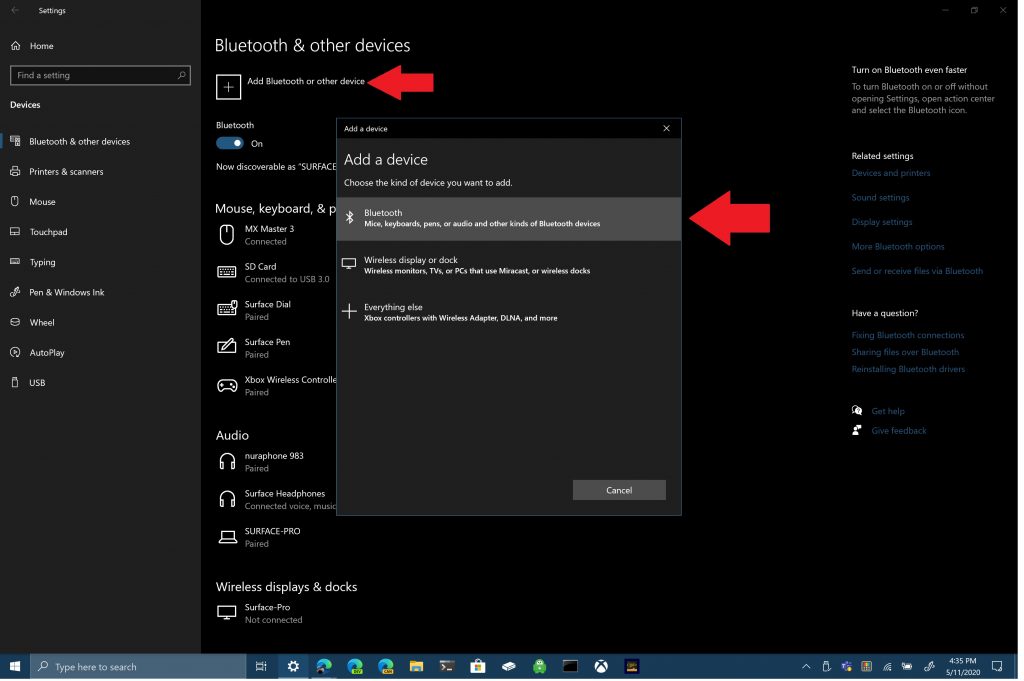Click the plus icon for Add Bluetooth device
1024x681 pixels.
point(229,87)
